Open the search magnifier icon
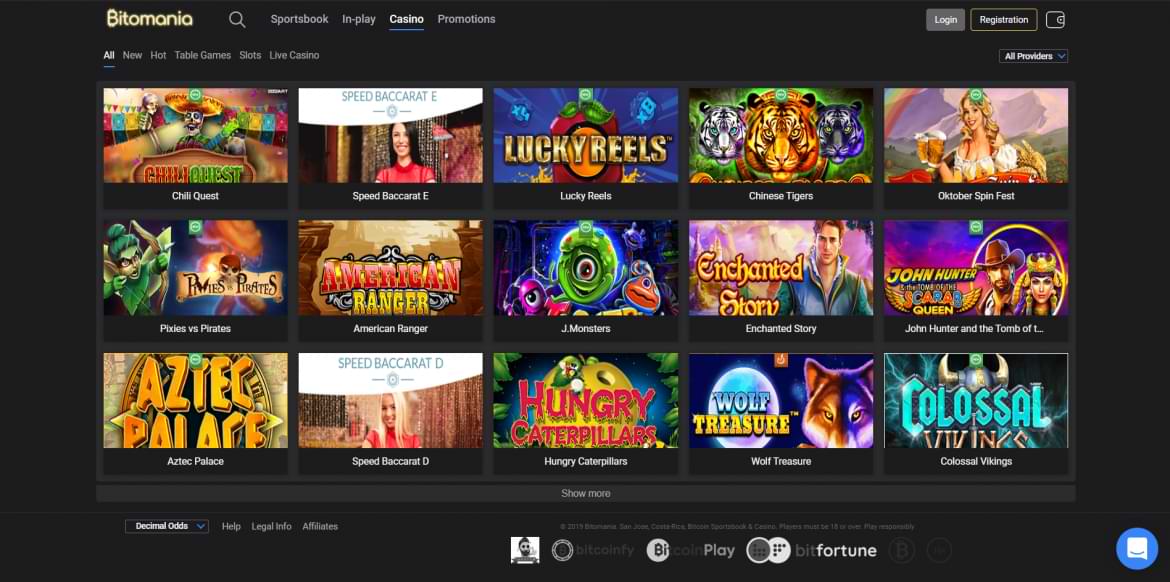This screenshot has height=582, width=1170. tap(237, 19)
